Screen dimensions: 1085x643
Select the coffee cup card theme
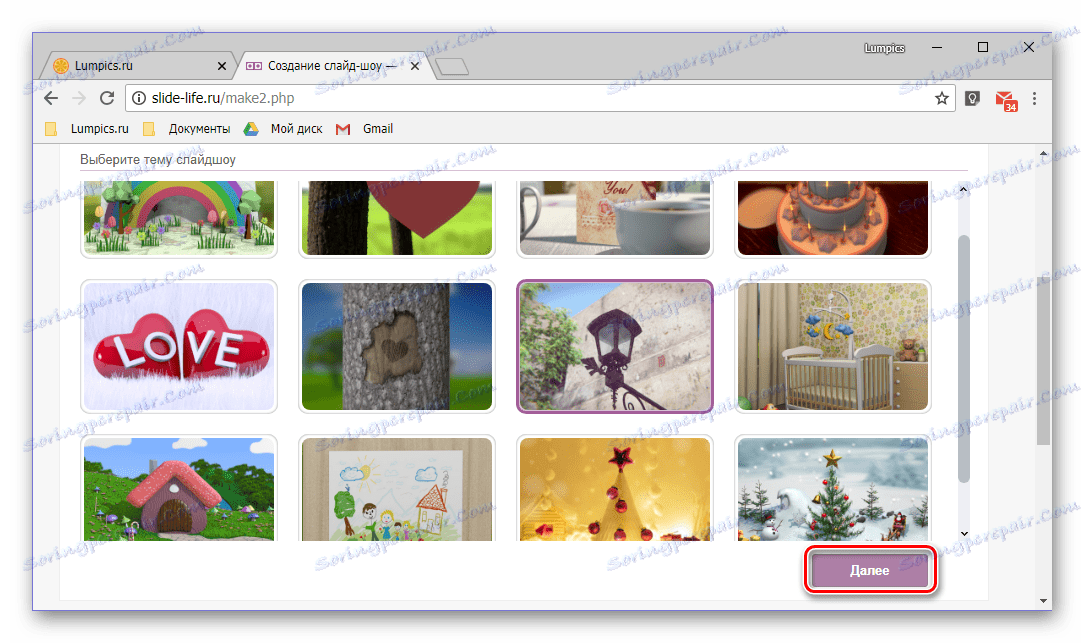pos(615,218)
